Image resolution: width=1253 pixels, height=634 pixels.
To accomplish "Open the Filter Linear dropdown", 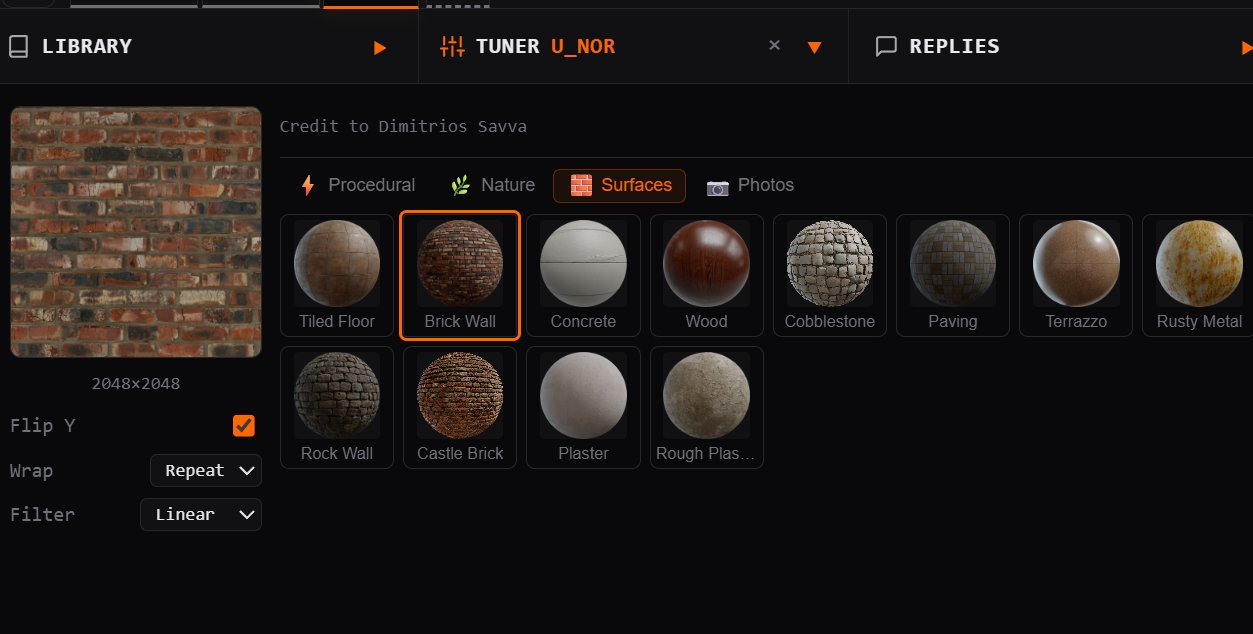I will (201, 514).
